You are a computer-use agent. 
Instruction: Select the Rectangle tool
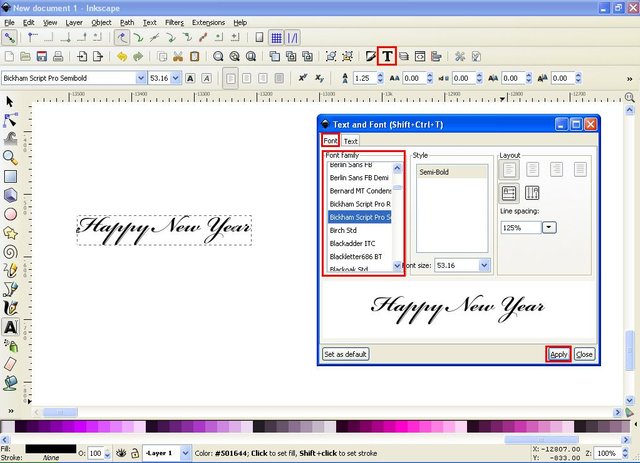coord(10,176)
